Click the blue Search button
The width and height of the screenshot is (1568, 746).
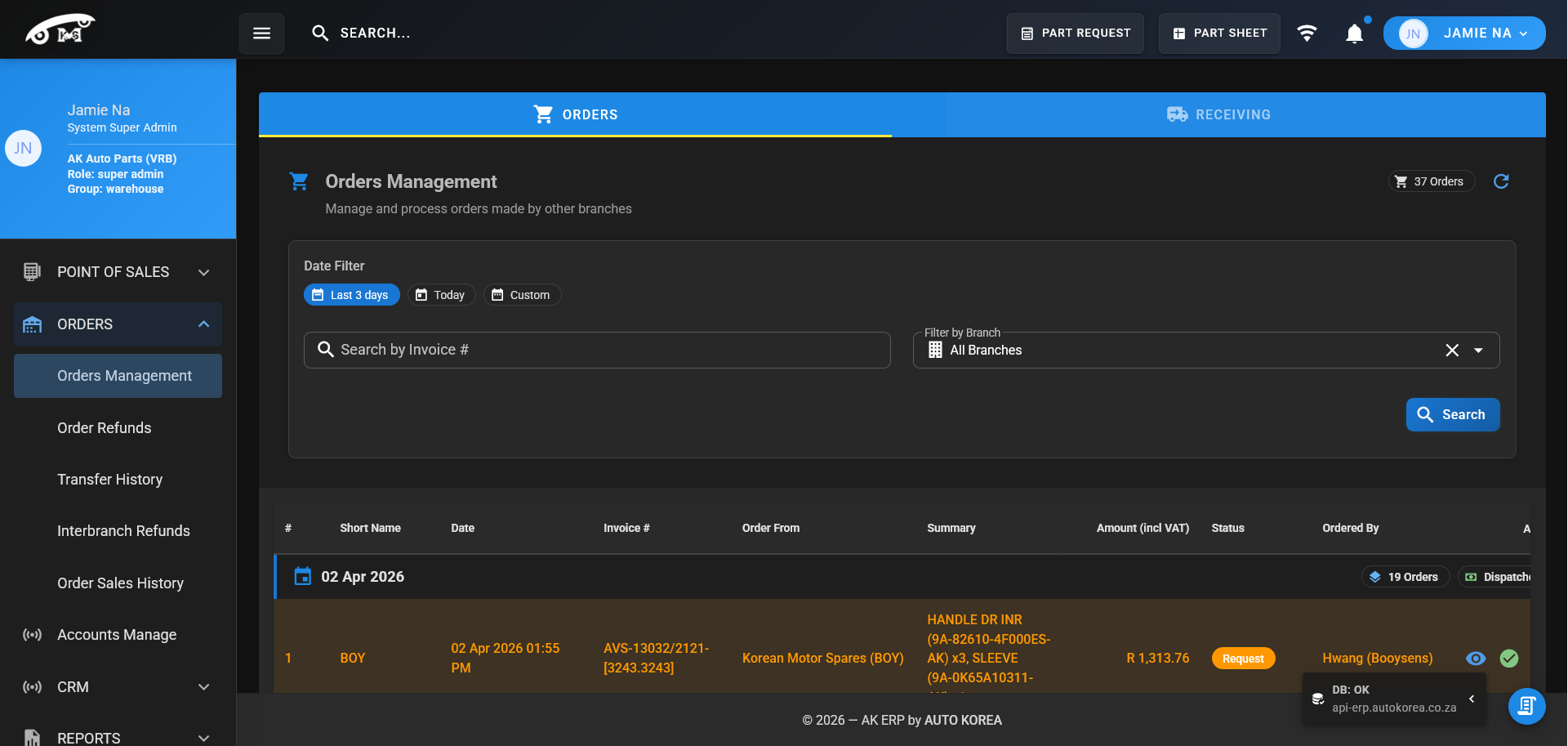(x=1452, y=414)
